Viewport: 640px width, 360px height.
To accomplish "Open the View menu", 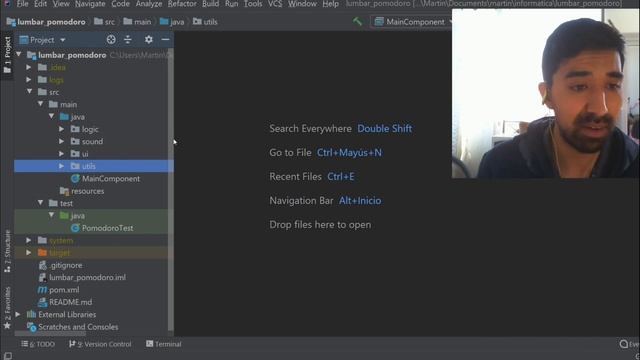I will [61, 4].
